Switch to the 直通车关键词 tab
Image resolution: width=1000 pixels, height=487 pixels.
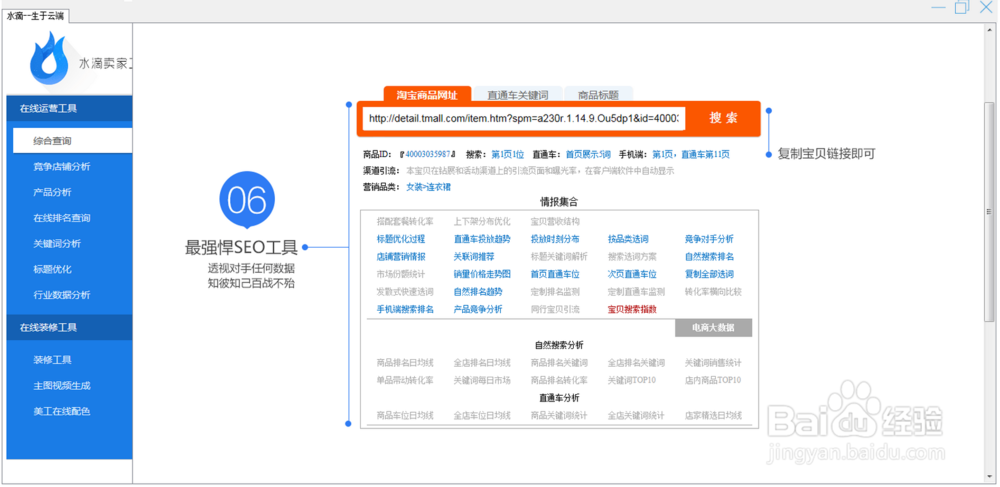click(x=517, y=94)
